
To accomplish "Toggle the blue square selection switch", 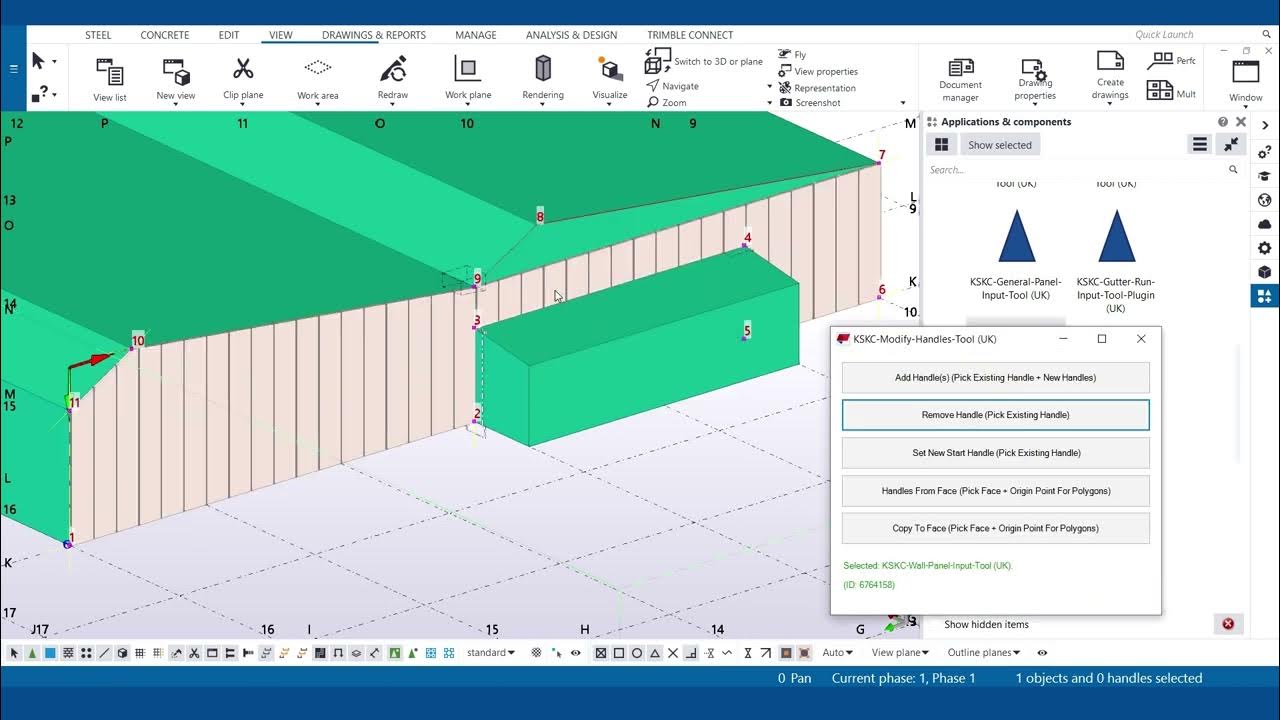I will tap(50, 653).
